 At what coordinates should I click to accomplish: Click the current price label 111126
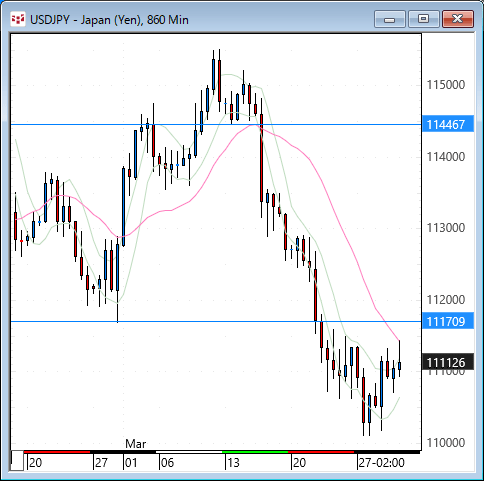coord(448,362)
